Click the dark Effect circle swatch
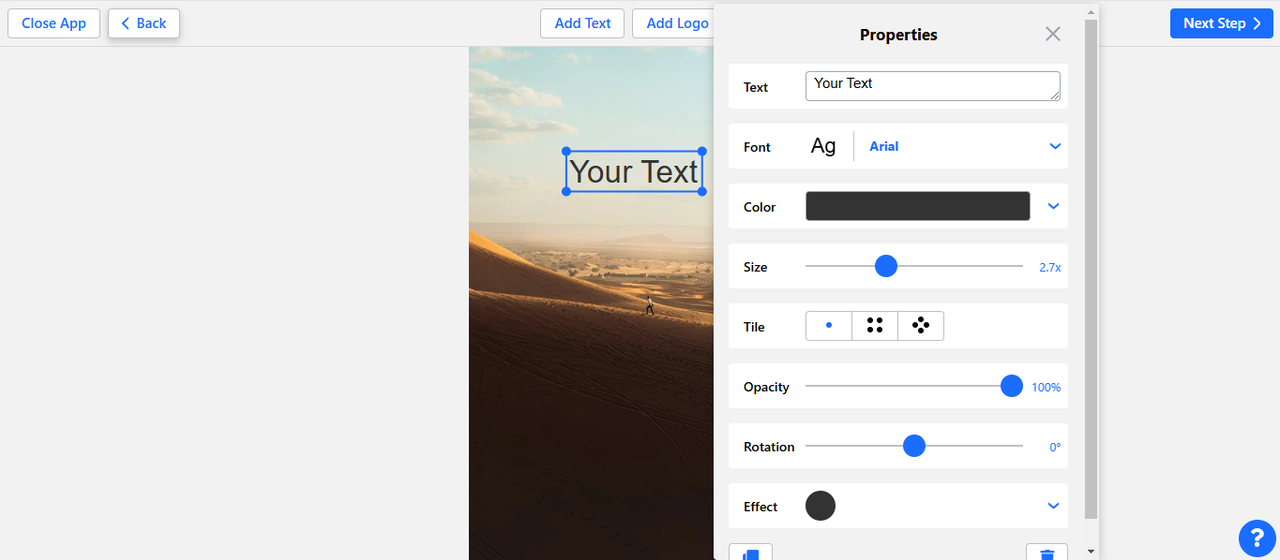Image resolution: width=1280 pixels, height=560 pixels. [x=820, y=506]
